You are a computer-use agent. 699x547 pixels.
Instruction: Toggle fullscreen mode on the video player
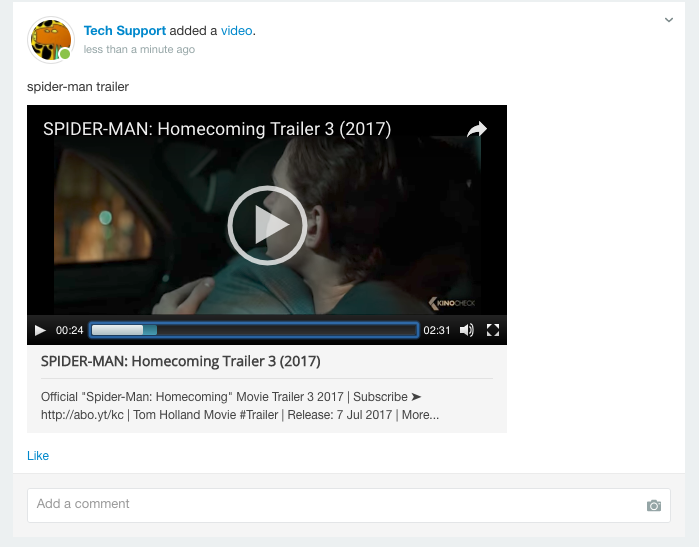pyautogui.click(x=493, y=330)
